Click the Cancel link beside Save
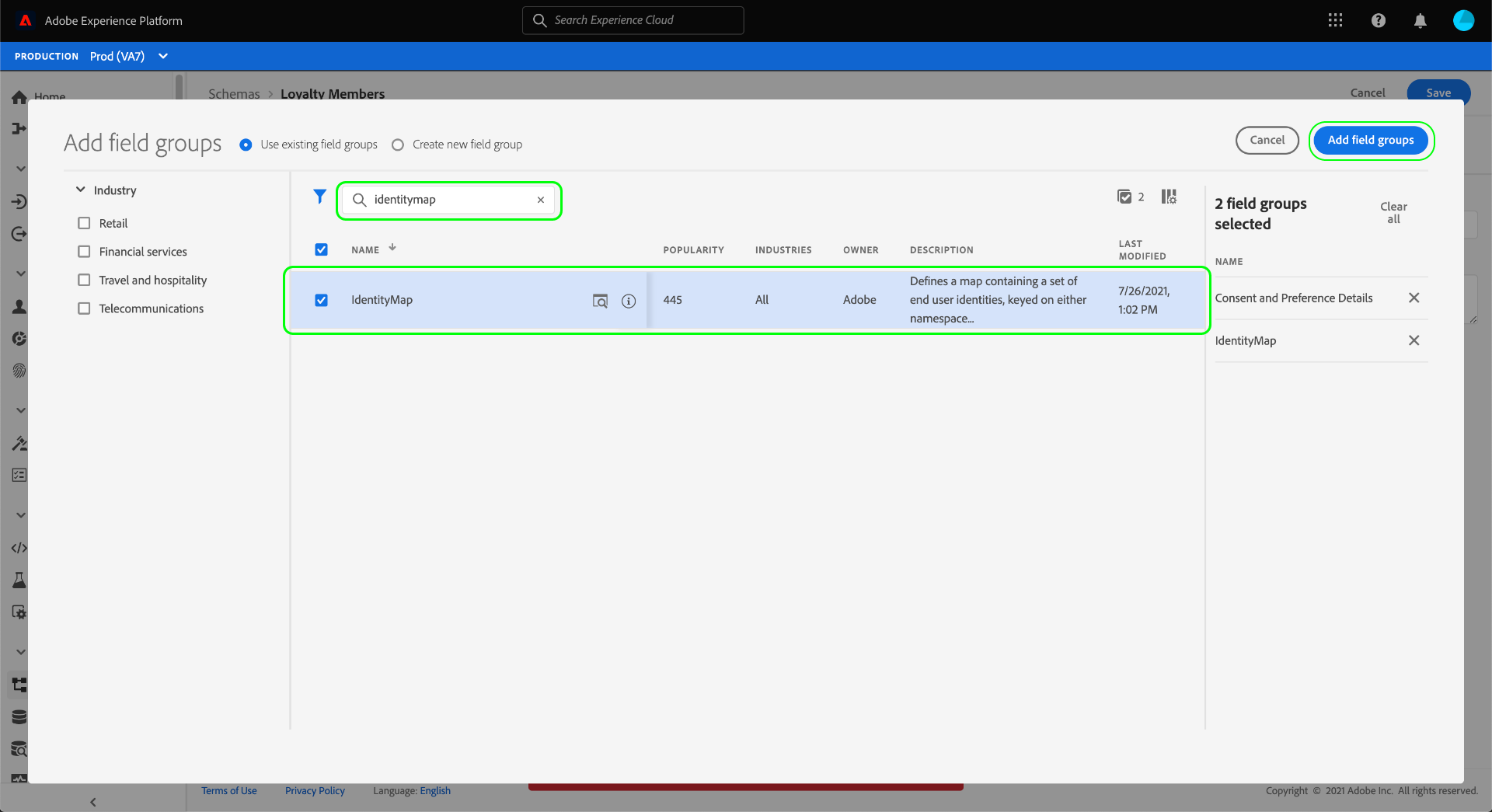This screenshot has height=812, width=1492. pyautogui.click(x=1368, y=93)
